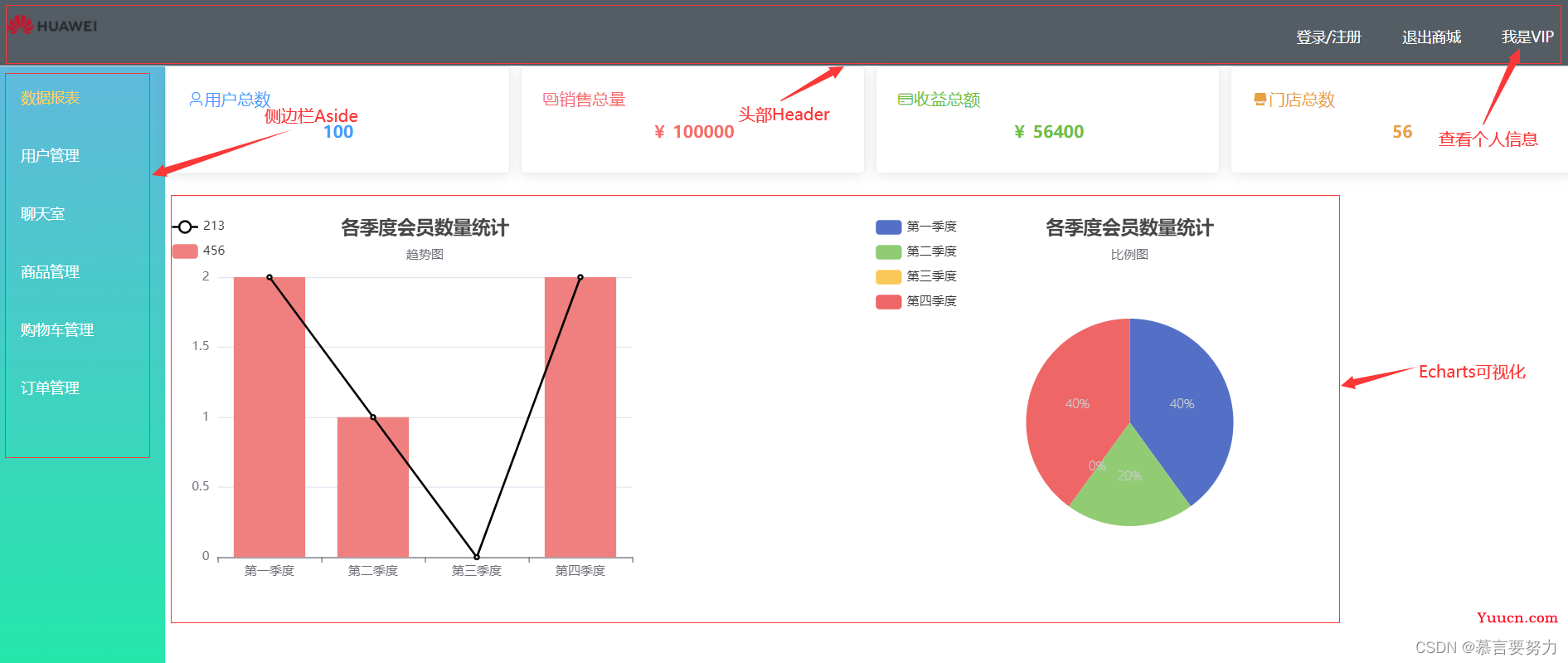Click the blue 40% pie slice
The image size is (1568, 663).
click(1182, 404)
